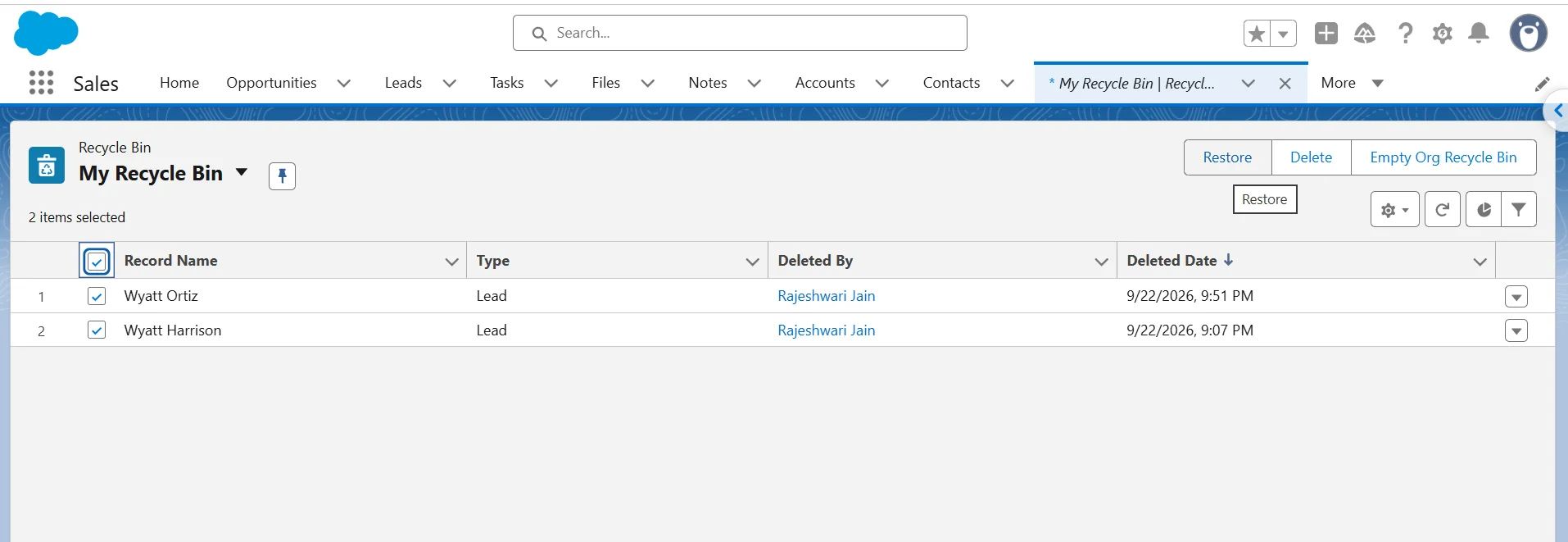1568x542 pixels.
Task: Open Salesforce Guidance Center icon
Action: pyautogui.click(x=1365, y=33)
